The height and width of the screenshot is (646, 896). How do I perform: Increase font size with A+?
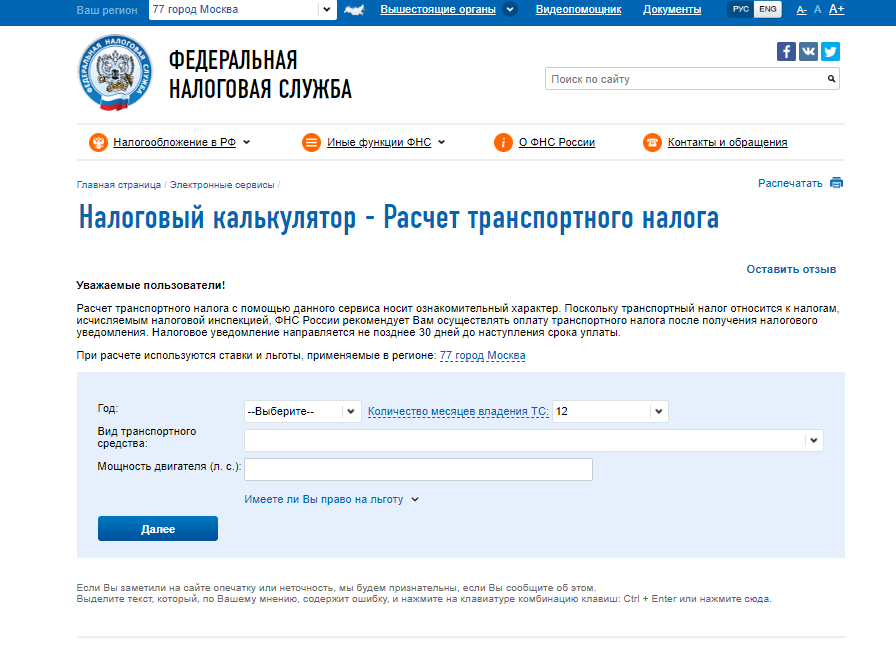837,10
